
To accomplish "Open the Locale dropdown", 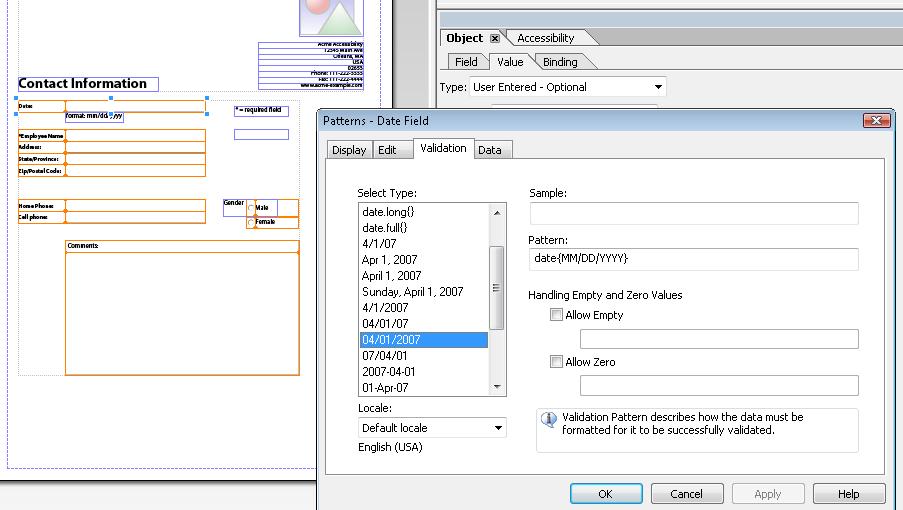I will point(498,428).
